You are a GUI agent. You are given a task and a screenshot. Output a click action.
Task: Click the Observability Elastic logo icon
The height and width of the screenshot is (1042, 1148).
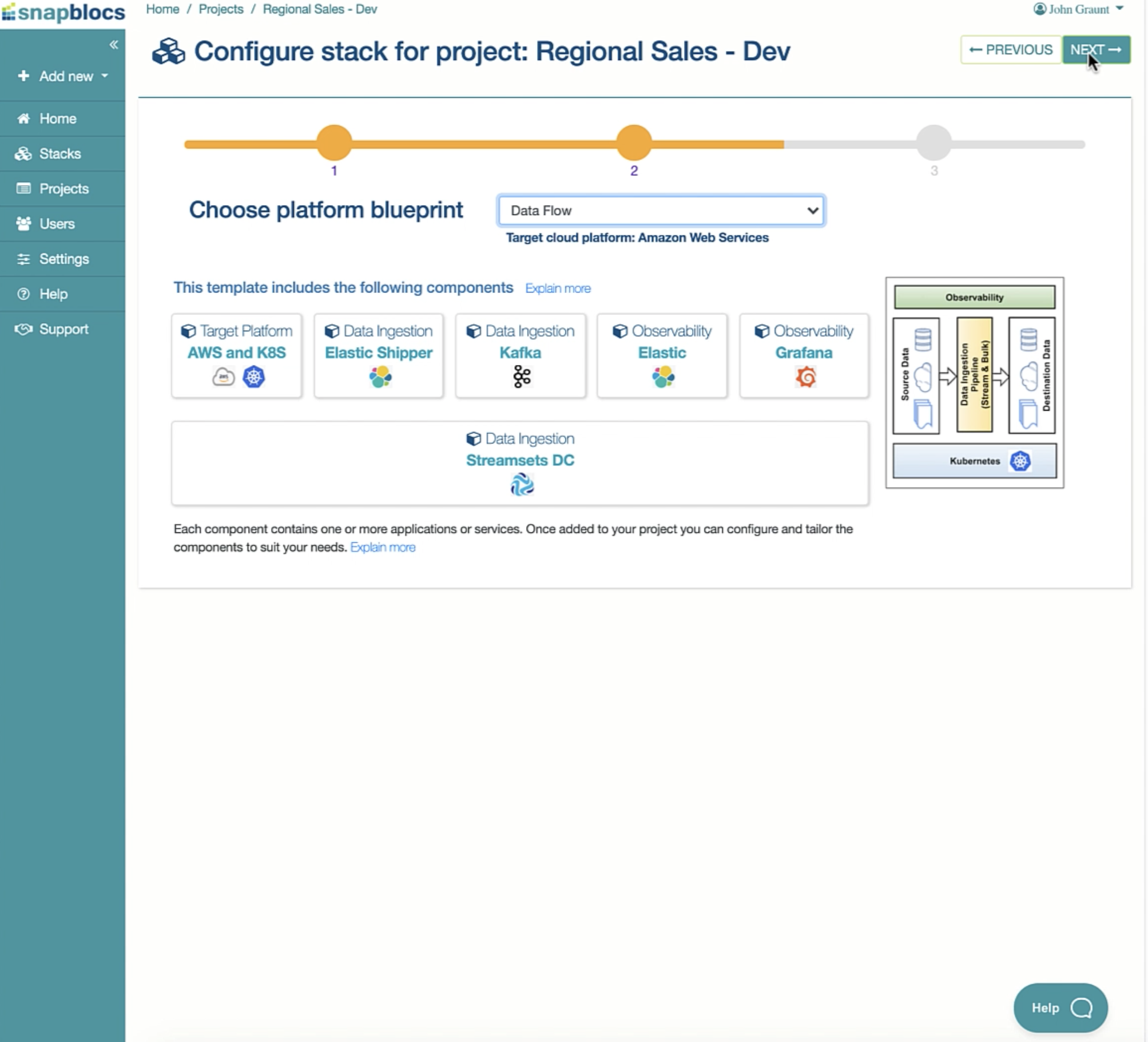pyautogui.click(x=663, y=377)
